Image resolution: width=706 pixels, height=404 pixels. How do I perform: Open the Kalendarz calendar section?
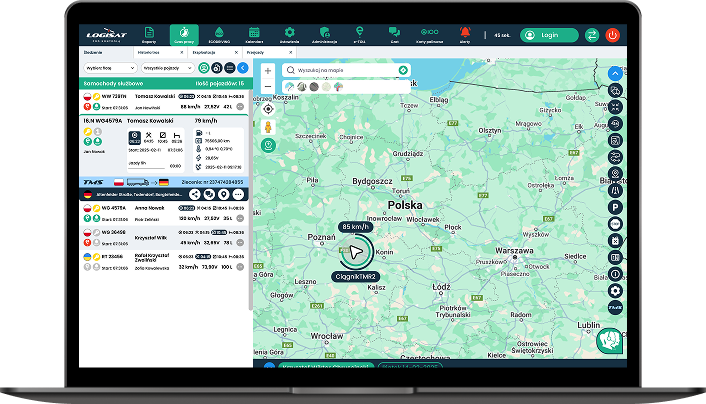(x=254, y=35)
